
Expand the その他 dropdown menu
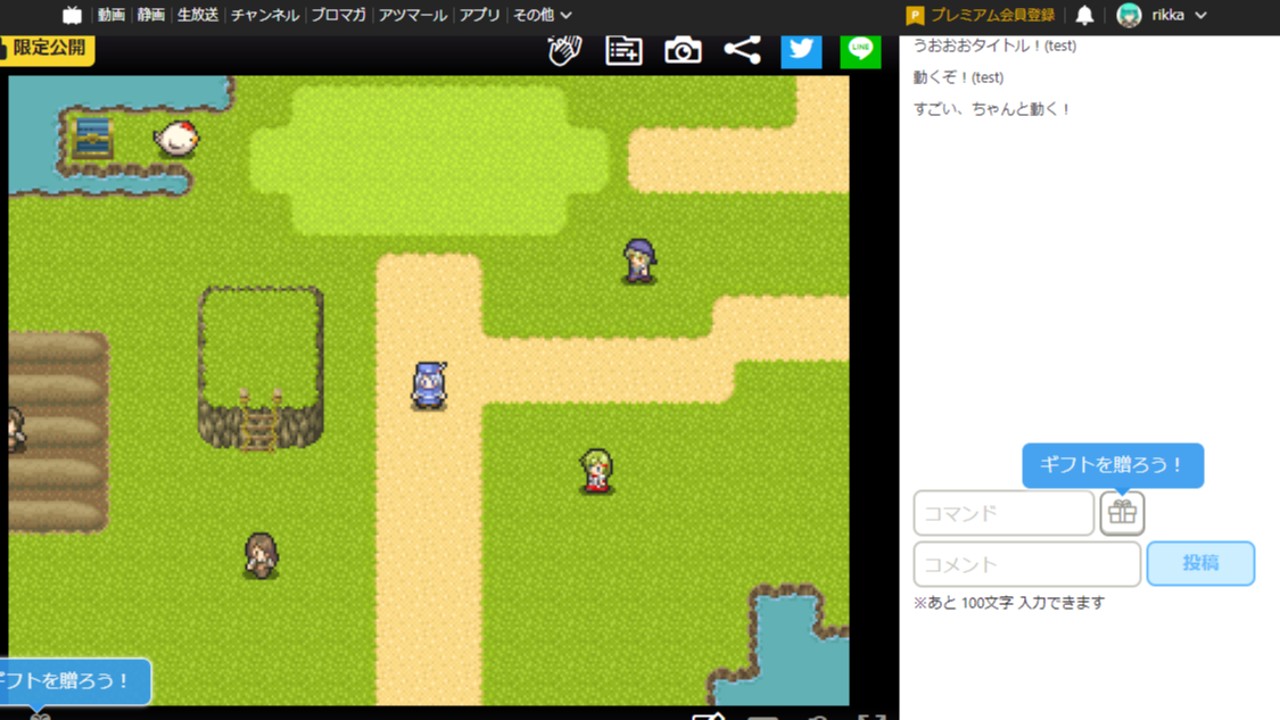[x=542, y=15]
